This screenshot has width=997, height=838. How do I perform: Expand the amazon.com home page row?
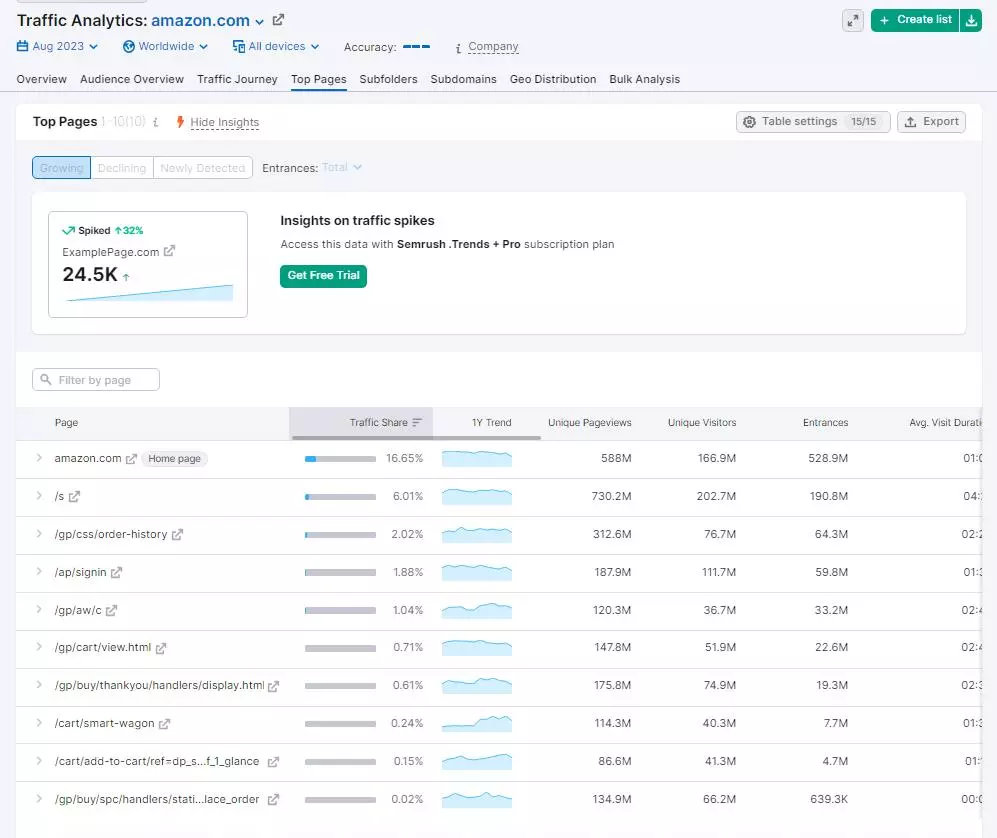[x=39, y=458]
